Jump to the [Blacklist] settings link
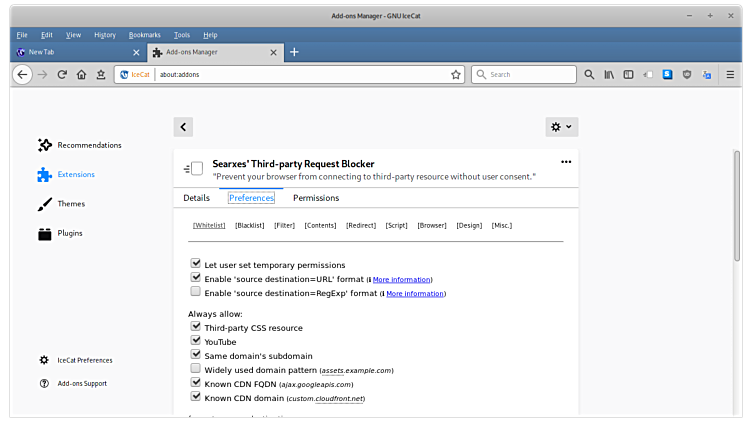Viewport: 752px width, 423px height. [249, 225]
